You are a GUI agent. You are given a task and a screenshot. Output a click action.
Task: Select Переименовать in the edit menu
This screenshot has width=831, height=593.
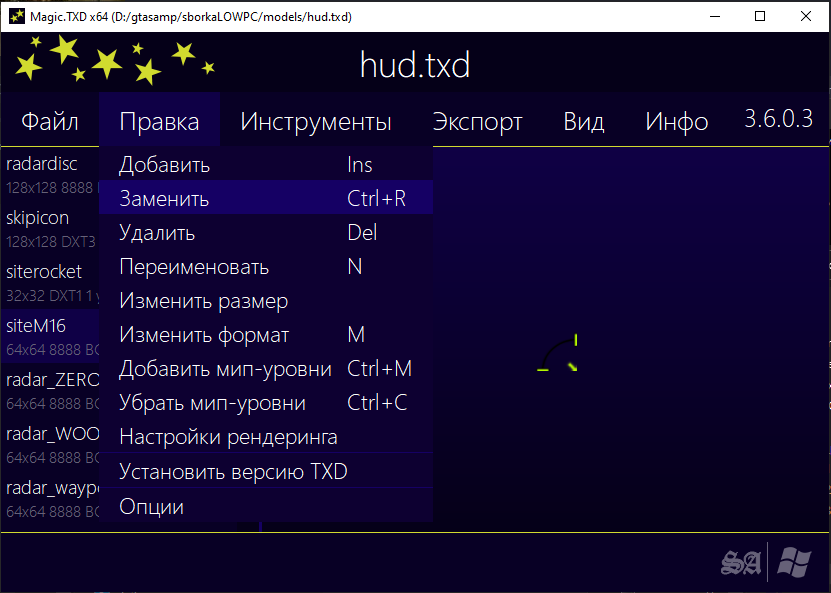194,267
